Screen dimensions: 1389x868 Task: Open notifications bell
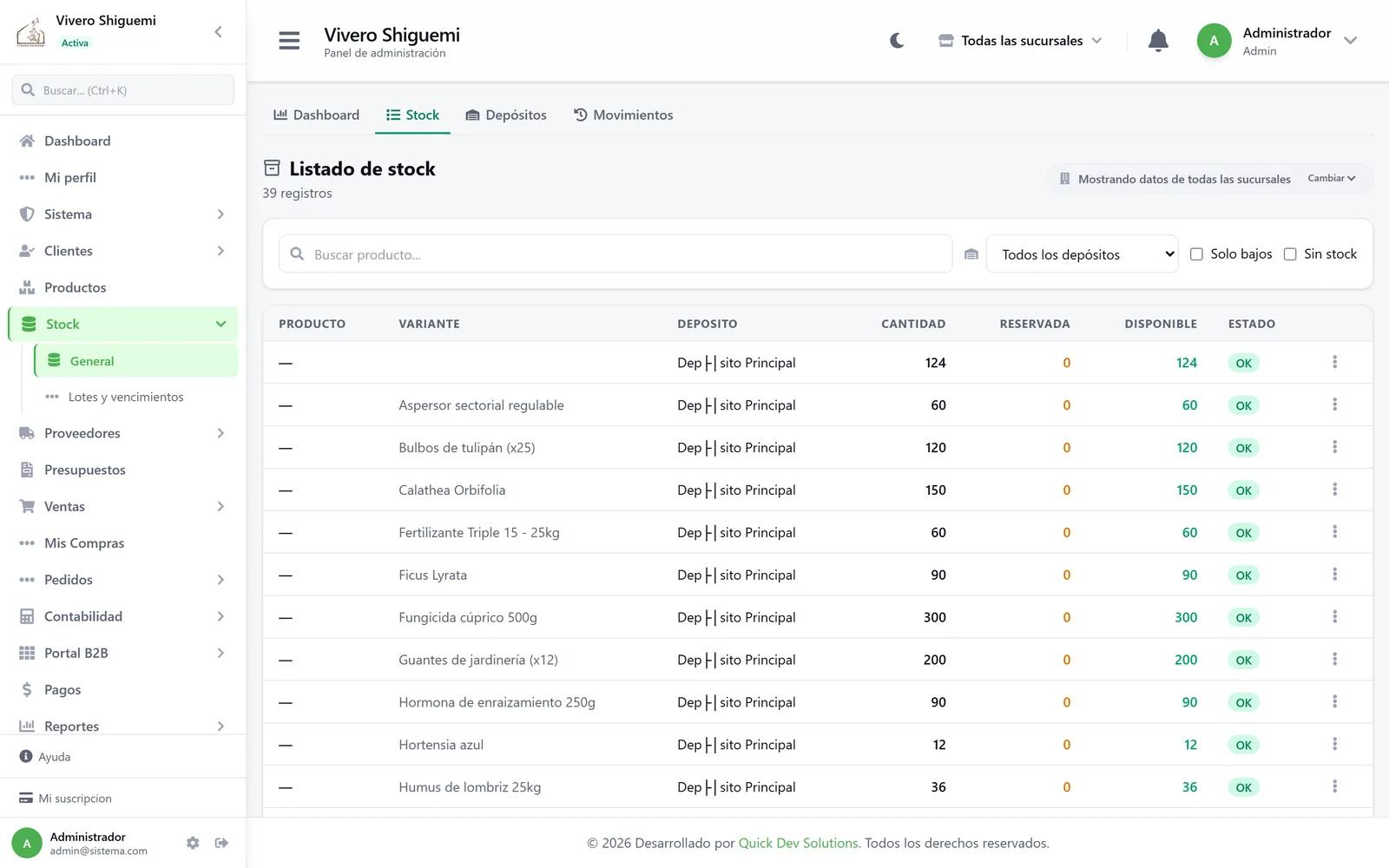(1158, 41)
